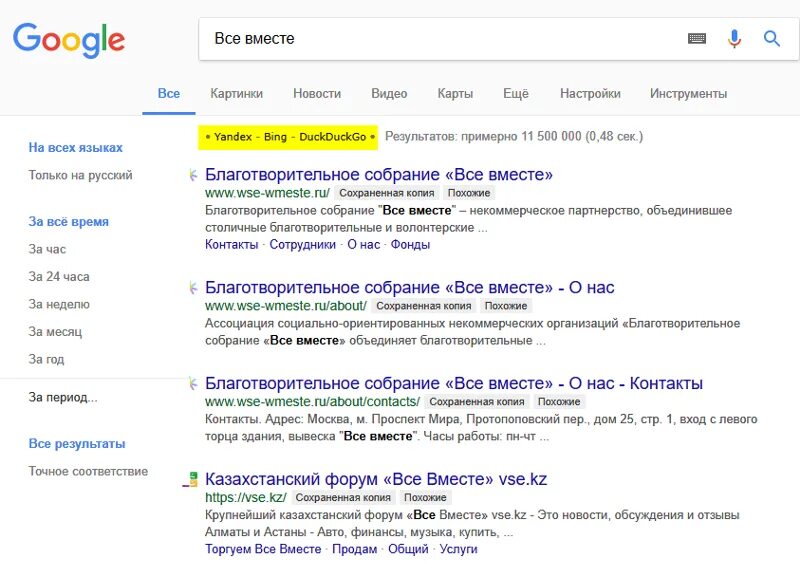Select the Все tab

coord(169,94)
